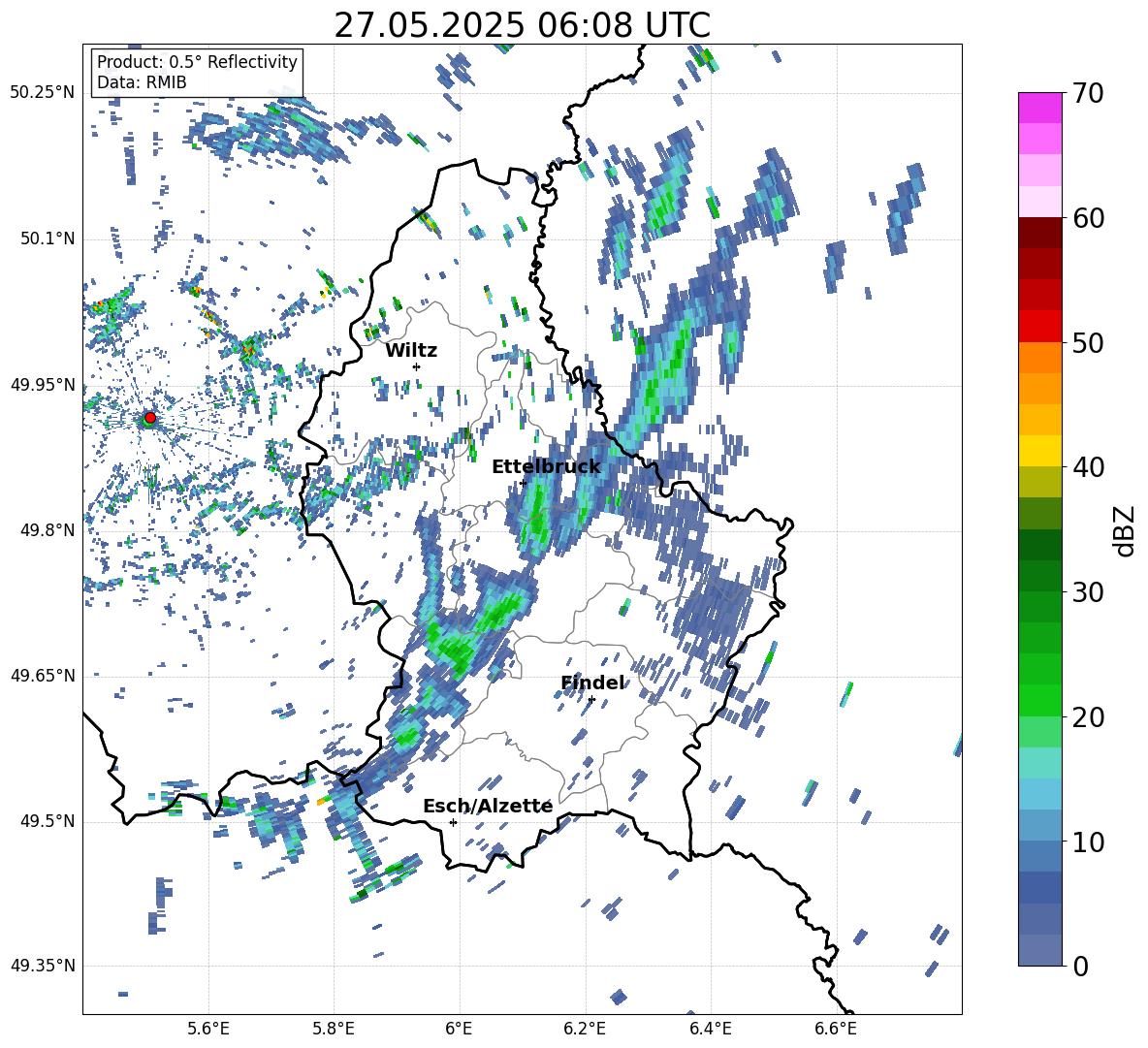Click the dBZ colorbar axis label

click(1126, 530)
